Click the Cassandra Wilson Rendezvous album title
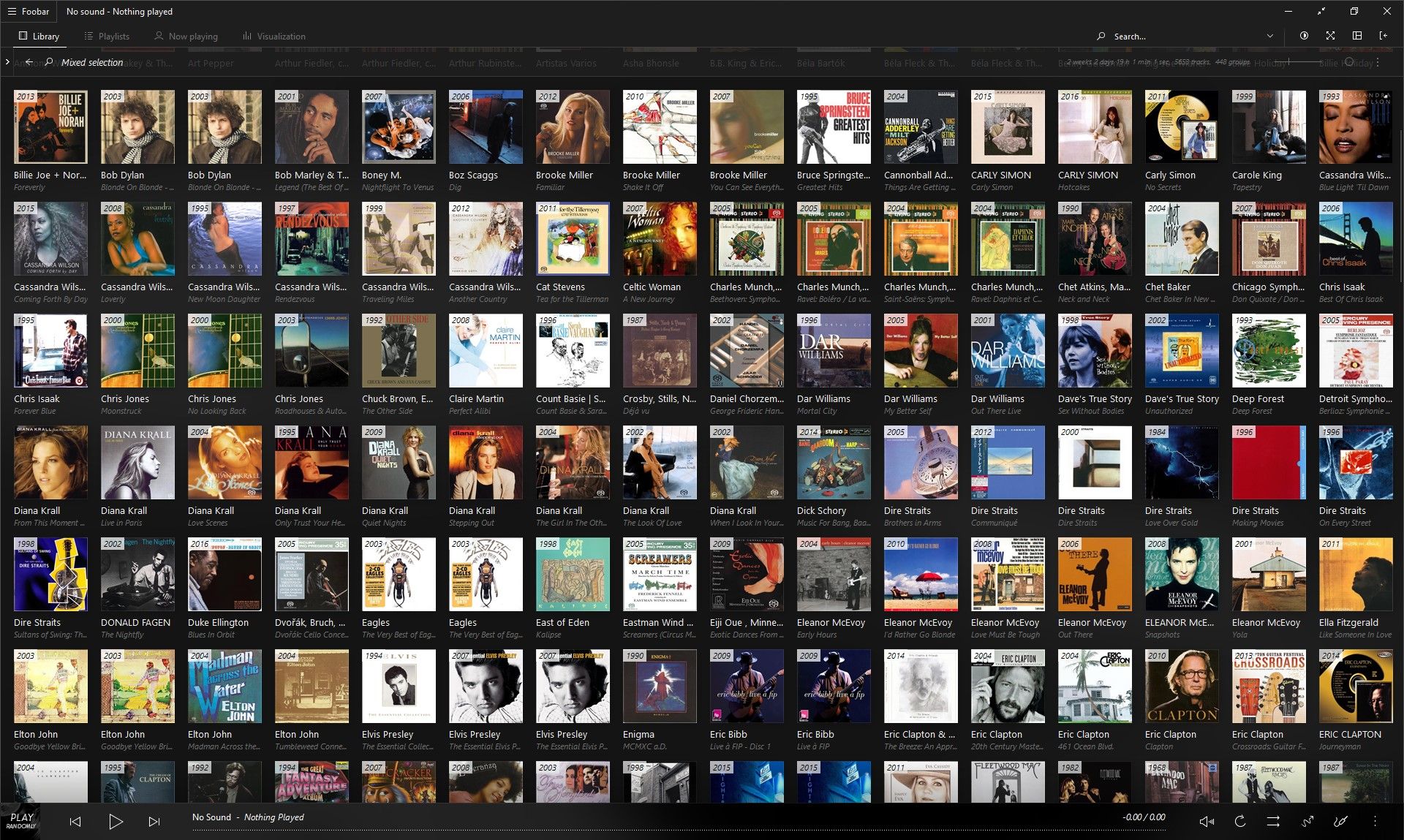The width and height of the screenshot is (1404, 840). click(295, 299)
